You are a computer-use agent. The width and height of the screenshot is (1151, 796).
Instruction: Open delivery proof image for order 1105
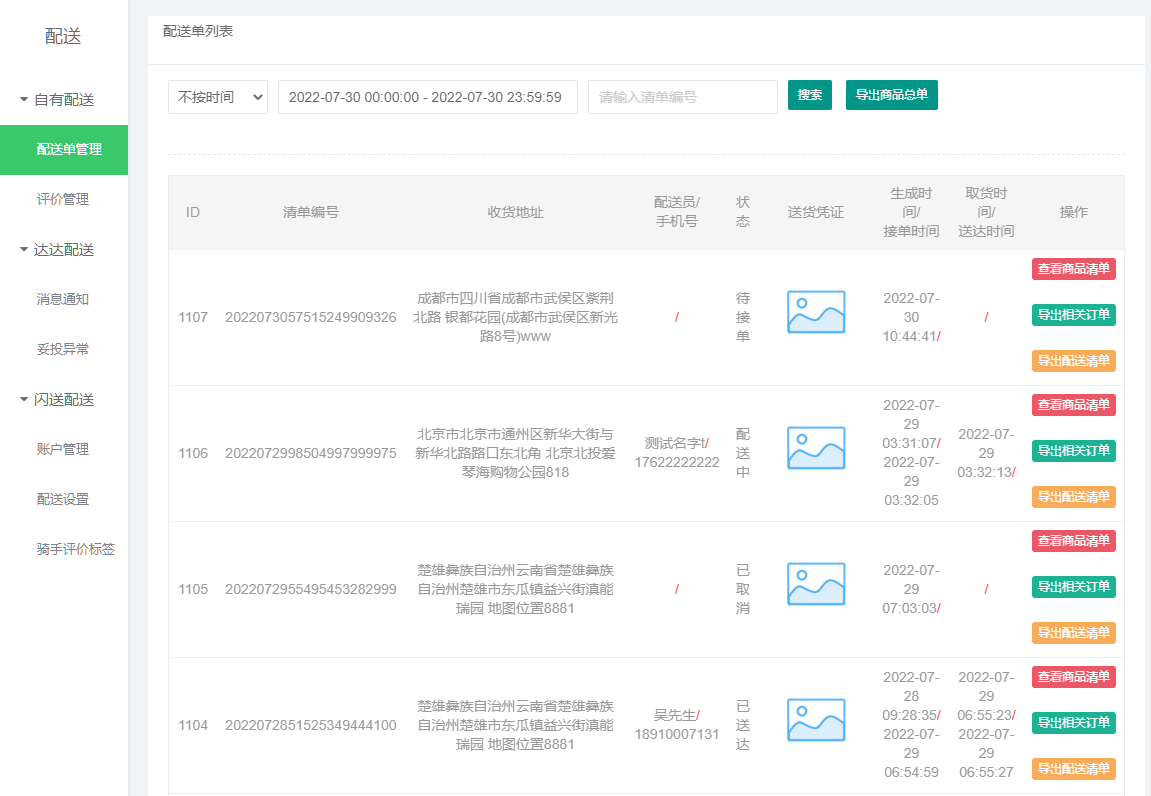[x=816, y=584]
